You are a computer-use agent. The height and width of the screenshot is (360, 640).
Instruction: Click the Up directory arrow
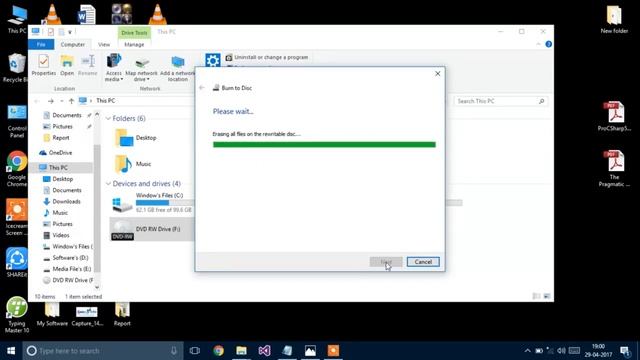click(71, 101)
